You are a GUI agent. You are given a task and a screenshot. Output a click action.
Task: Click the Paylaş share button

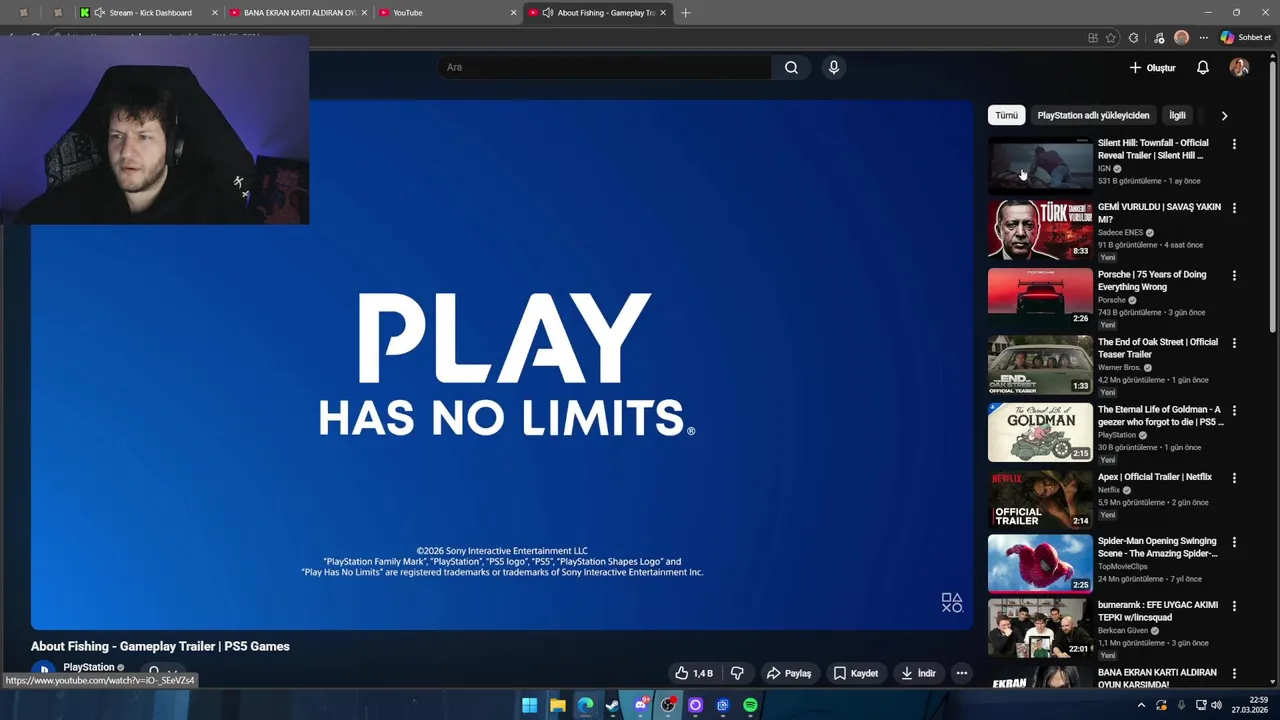[x=789, y=673]
